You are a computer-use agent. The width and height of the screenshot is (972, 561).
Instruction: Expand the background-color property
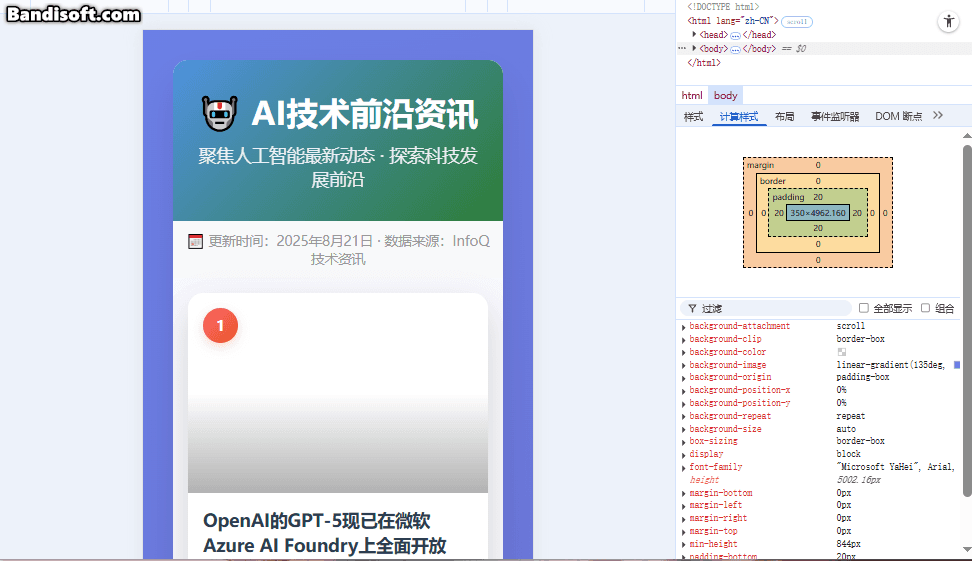[684, 353]
